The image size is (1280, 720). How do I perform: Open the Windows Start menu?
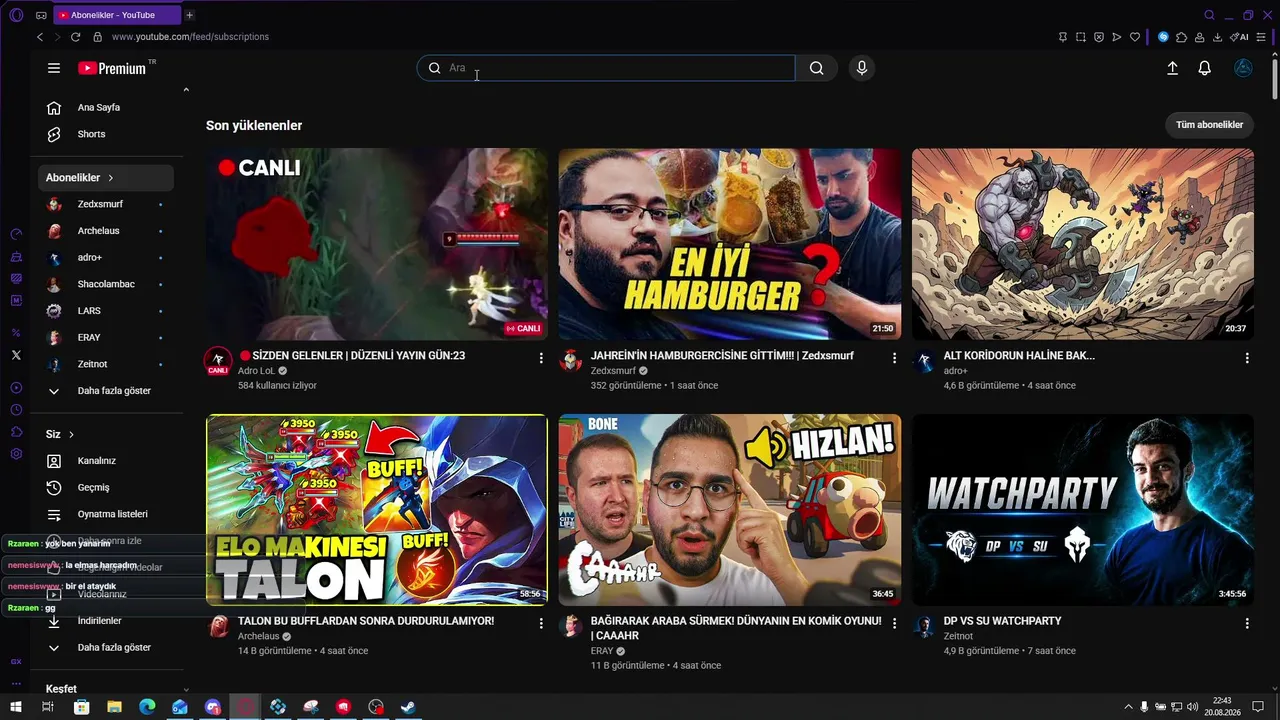point(16,707)
